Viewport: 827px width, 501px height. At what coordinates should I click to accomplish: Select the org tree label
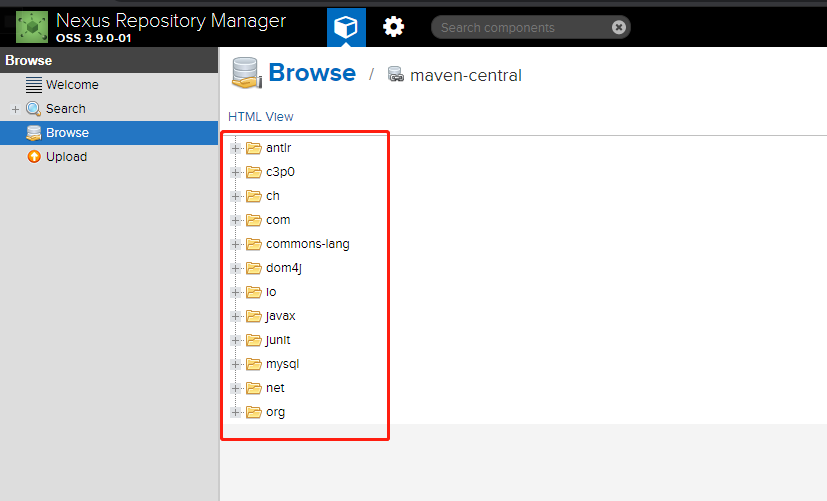pos(275,412)
